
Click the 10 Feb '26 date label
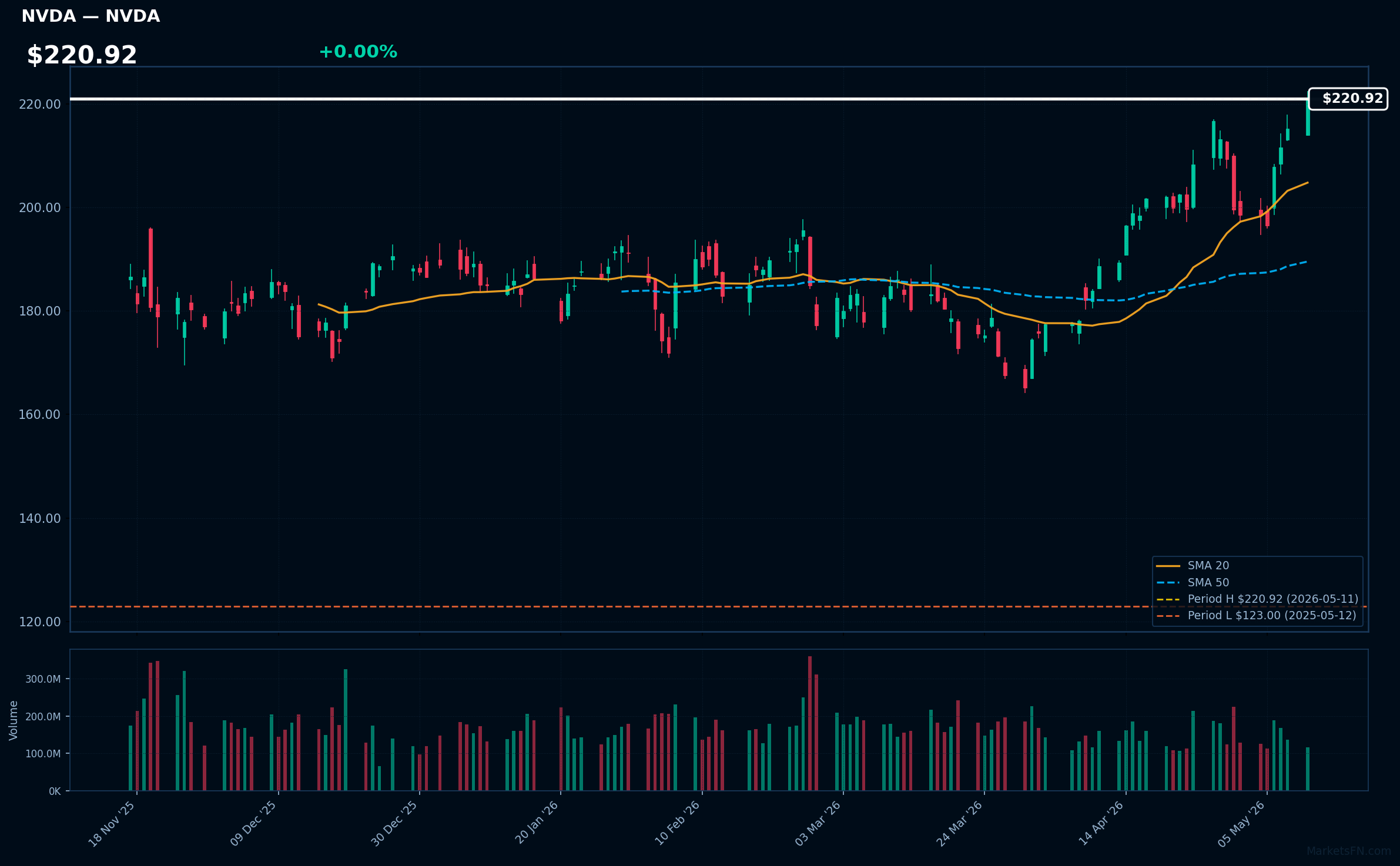coord(677,824)
